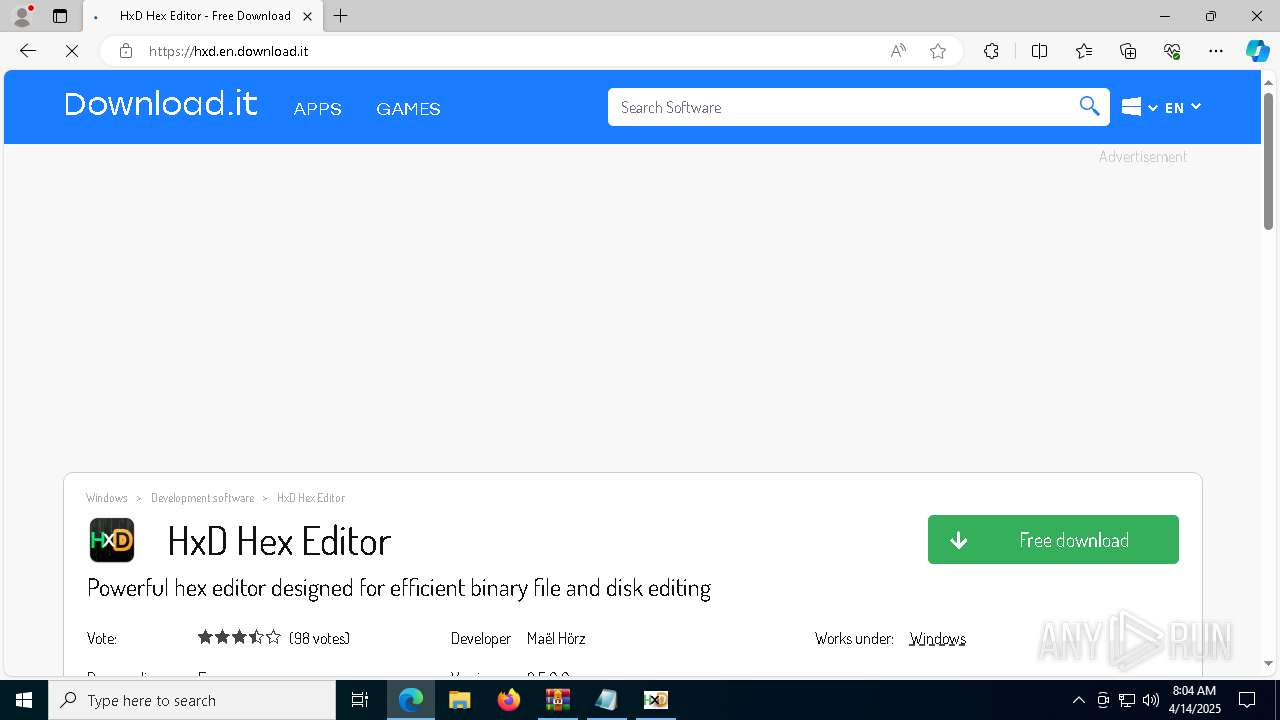Viewport: 1280px width, 720px height.
Task: View site information lock icon
Action: pos(126,51)
